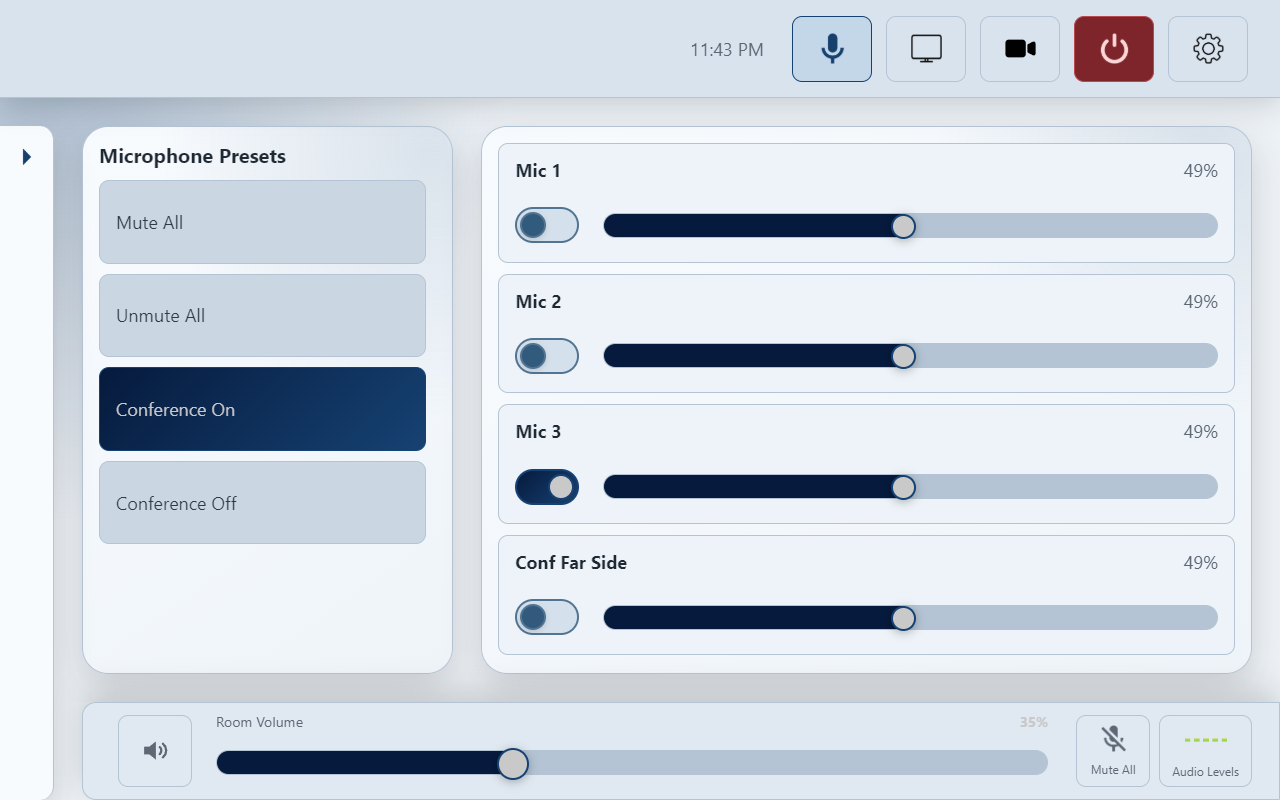The height and width of the screenshot is (800, 1280).
Task: Open the display monitor page
Action: coord(926,49)
